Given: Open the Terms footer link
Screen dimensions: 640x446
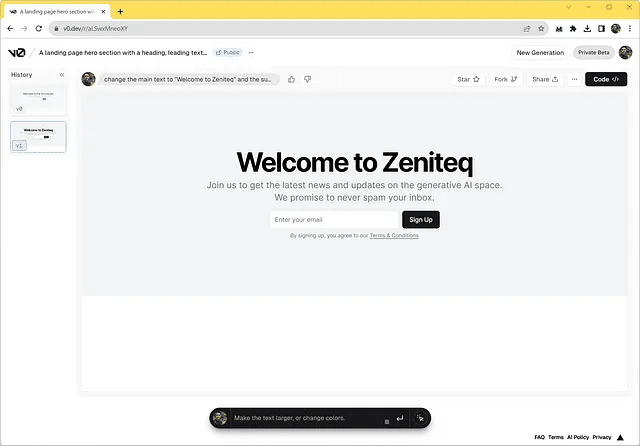Looking at the screenshot, I should click(556, 437).
